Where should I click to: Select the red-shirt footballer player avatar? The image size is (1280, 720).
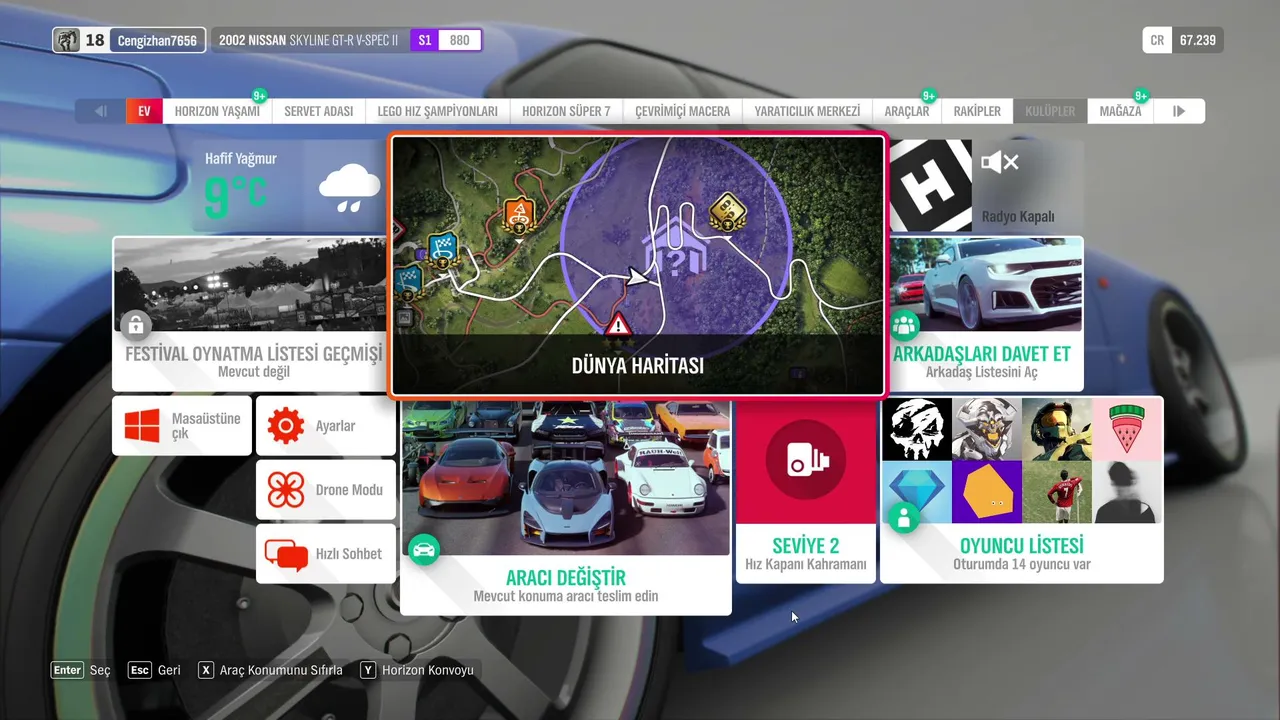click(1057, 492)
